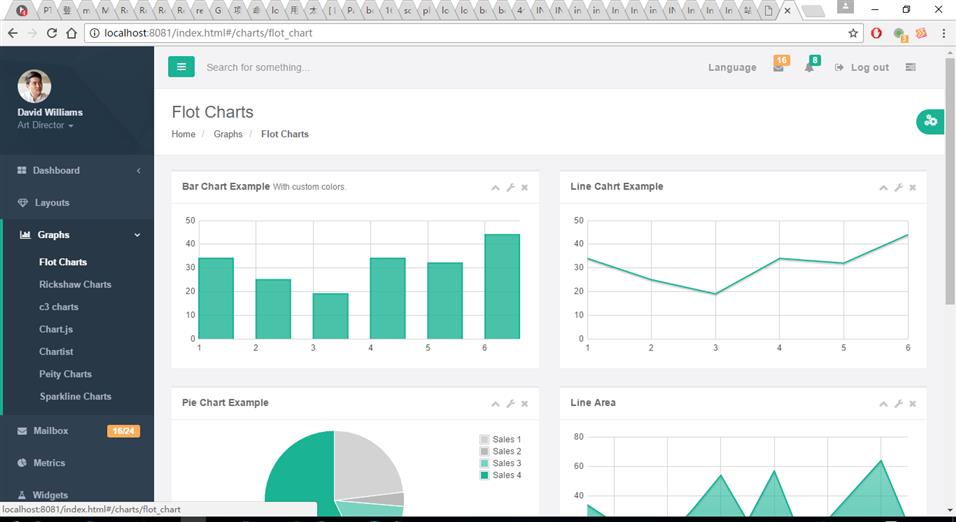
Task: Open right sidebar list icon next to Log out
Action: pos(910,67)
